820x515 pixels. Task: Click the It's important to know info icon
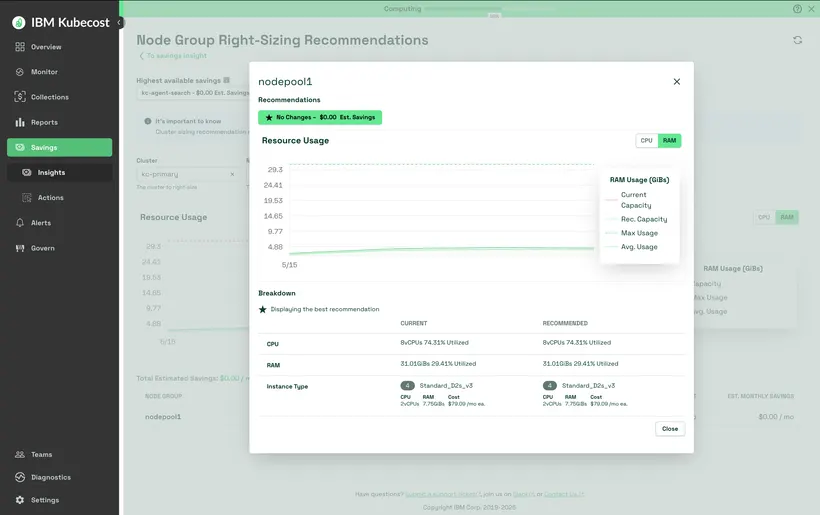(147, 121)
